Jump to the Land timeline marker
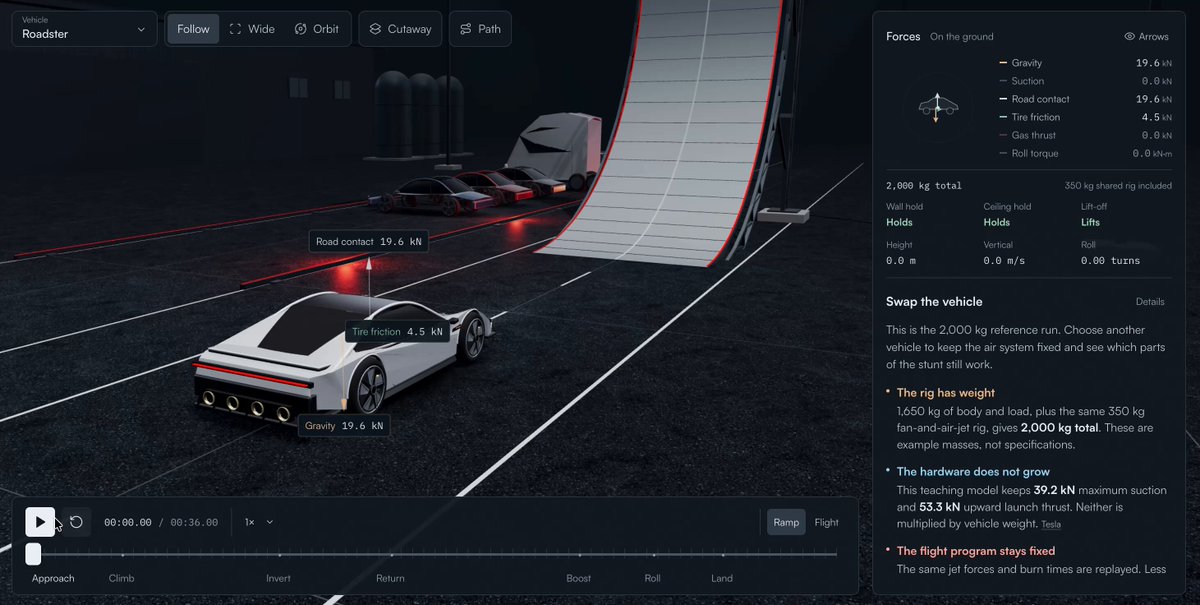Image resolution: width=1200 pixels, height=605 pixels. pos(722,578)
